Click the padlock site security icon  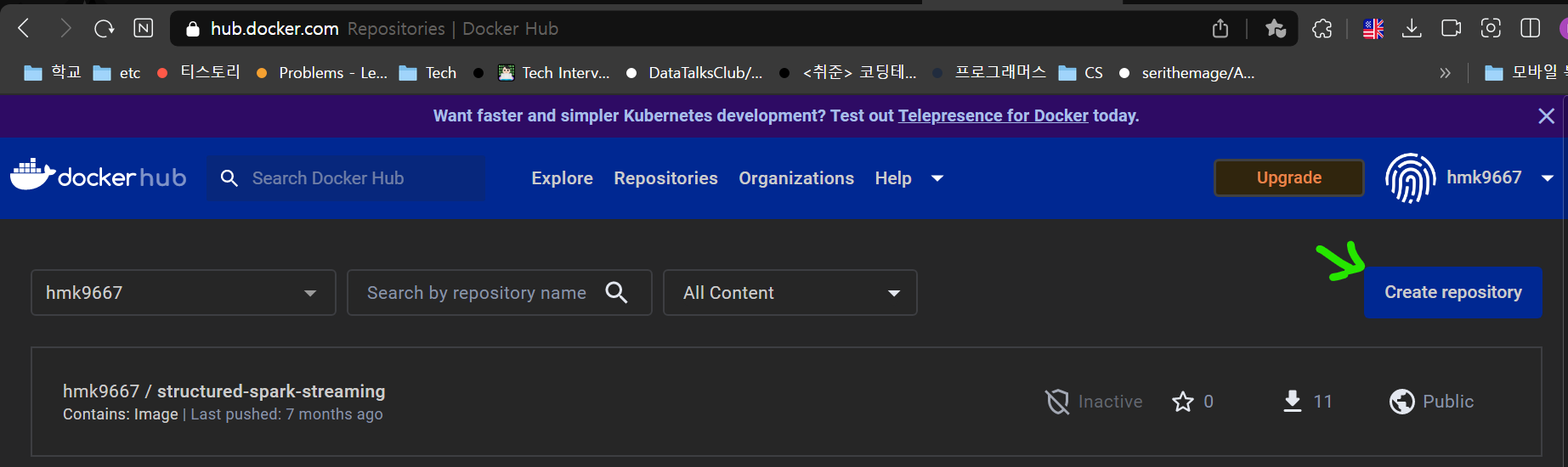coord(193,29)
